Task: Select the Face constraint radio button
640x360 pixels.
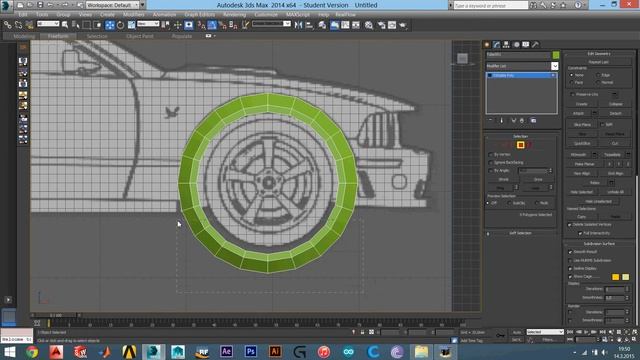Action: pos(571,82)
